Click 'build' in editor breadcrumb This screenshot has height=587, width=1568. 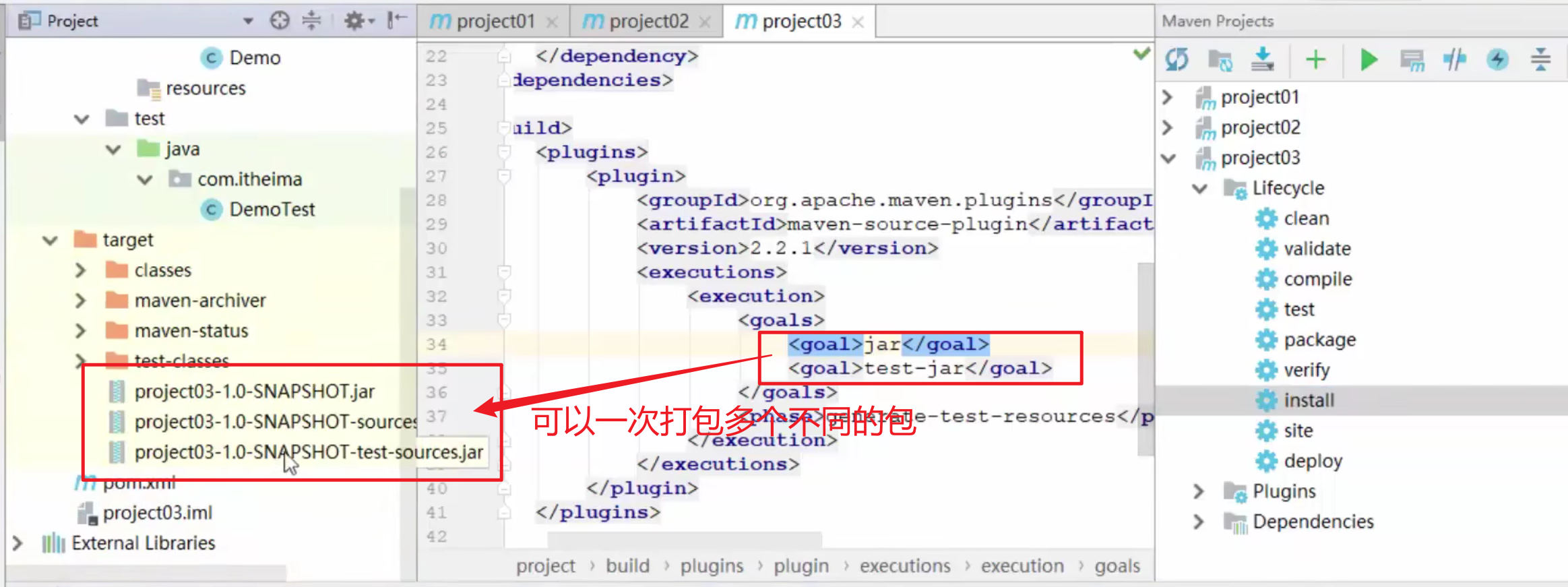(628, 566)
